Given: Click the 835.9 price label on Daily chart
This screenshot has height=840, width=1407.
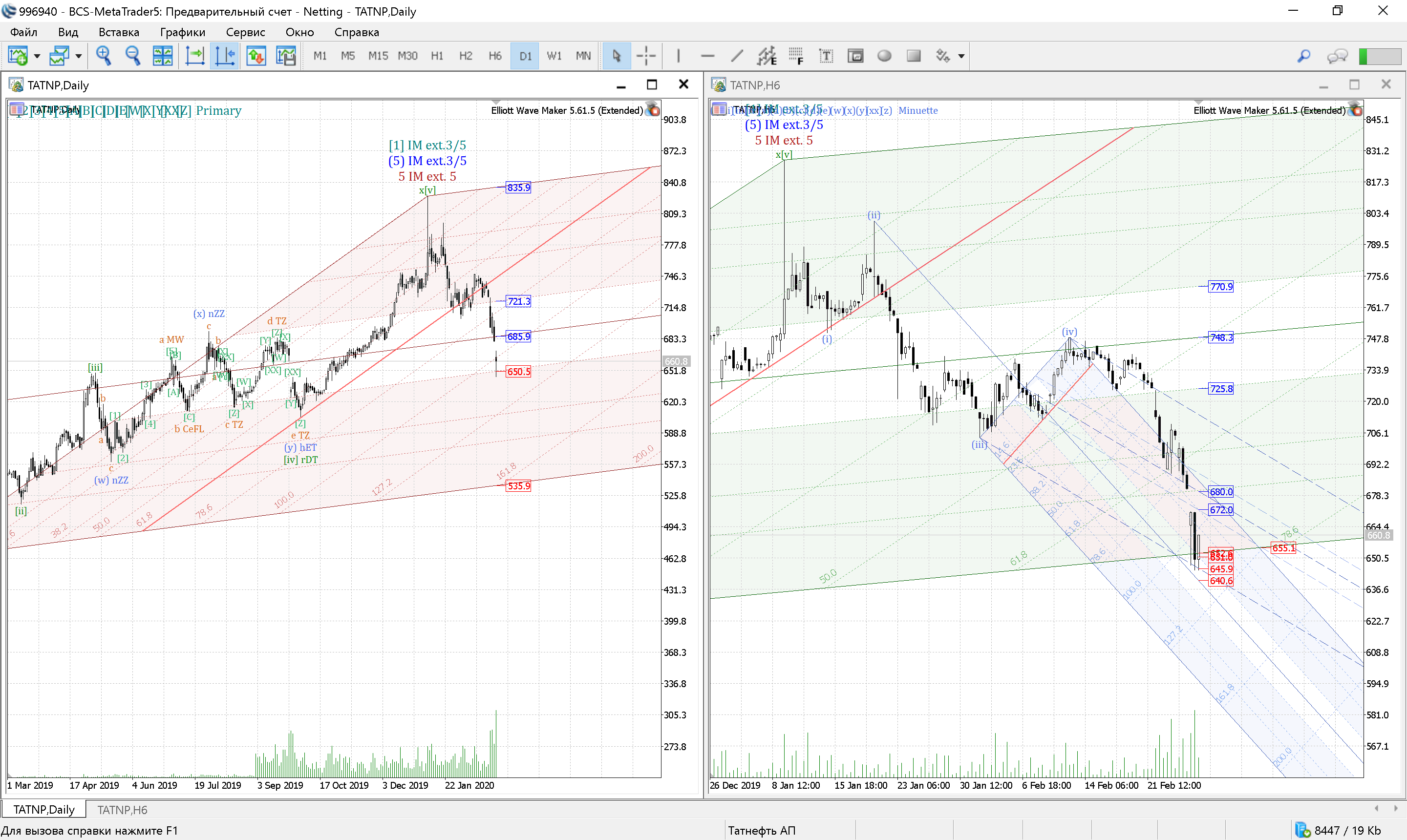Looking at the screenshot, I should point(518,188).
